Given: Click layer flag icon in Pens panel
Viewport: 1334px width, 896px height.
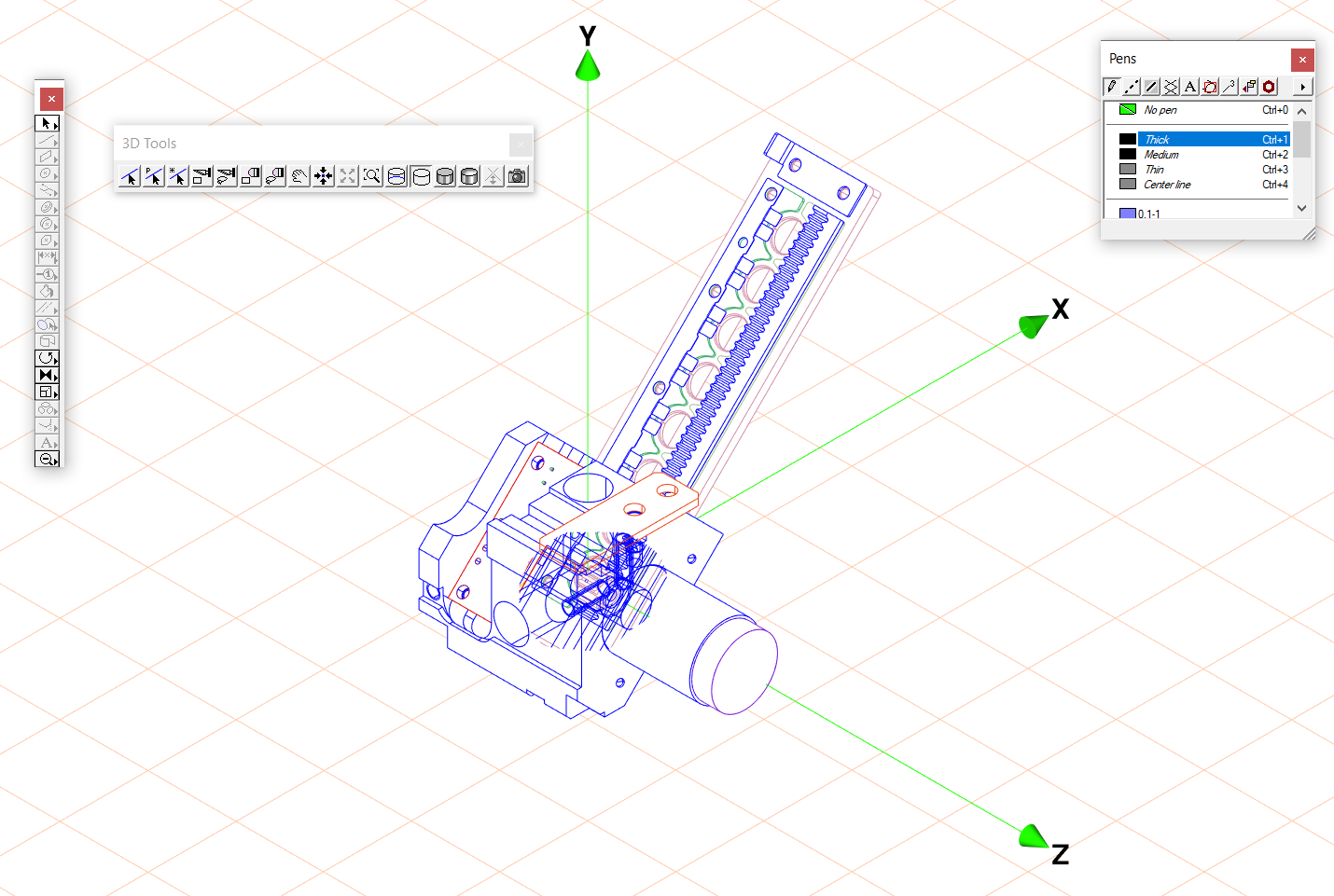Looking at the screenshot, I should [x=1249, y=87].
